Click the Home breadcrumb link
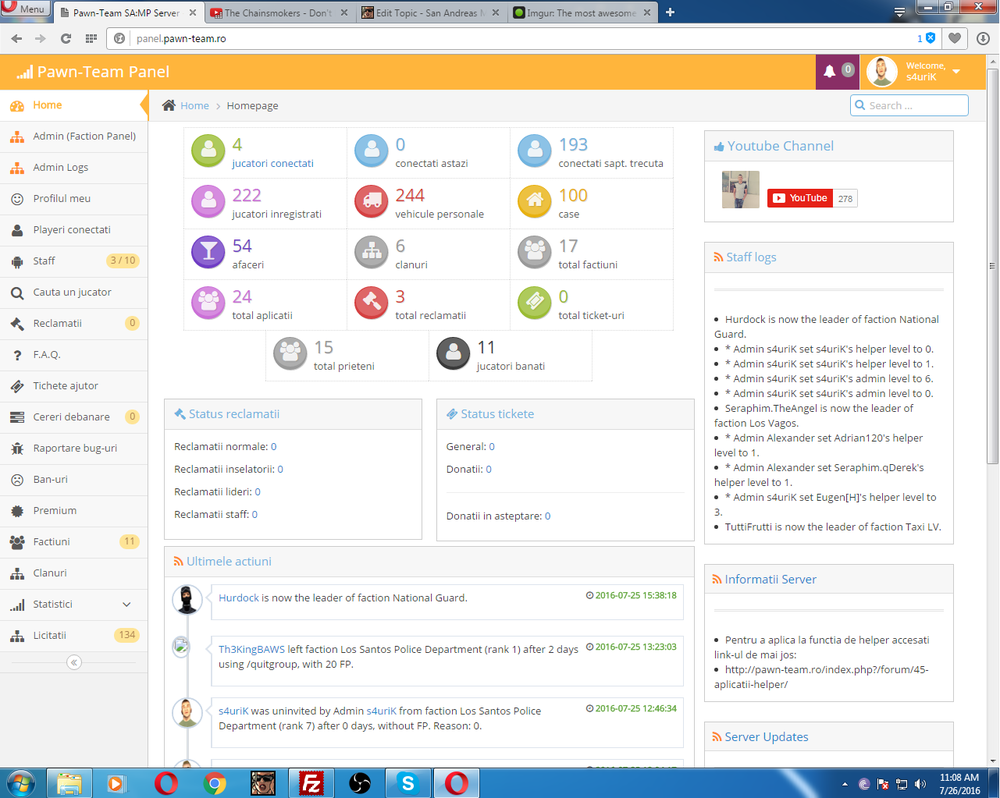1000x798 pixels. click(x=195, y=106)
